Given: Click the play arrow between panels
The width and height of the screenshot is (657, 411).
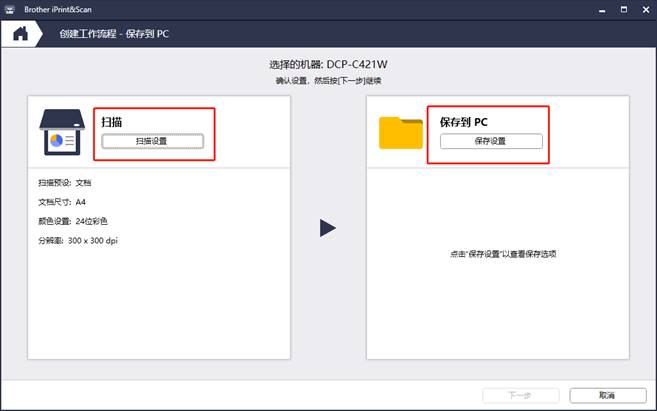Looking at the screenshot, I should 328,228.
